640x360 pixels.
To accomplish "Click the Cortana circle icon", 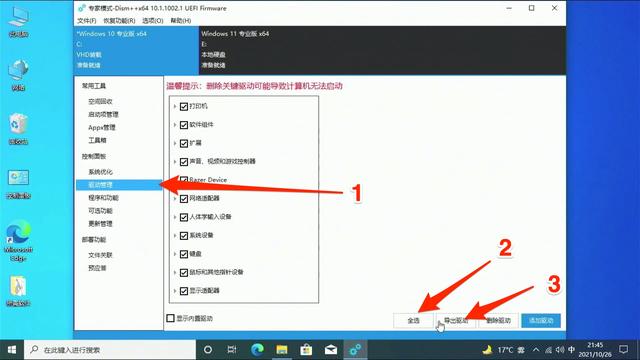I will pyautogui.click(x=208, y=350).
